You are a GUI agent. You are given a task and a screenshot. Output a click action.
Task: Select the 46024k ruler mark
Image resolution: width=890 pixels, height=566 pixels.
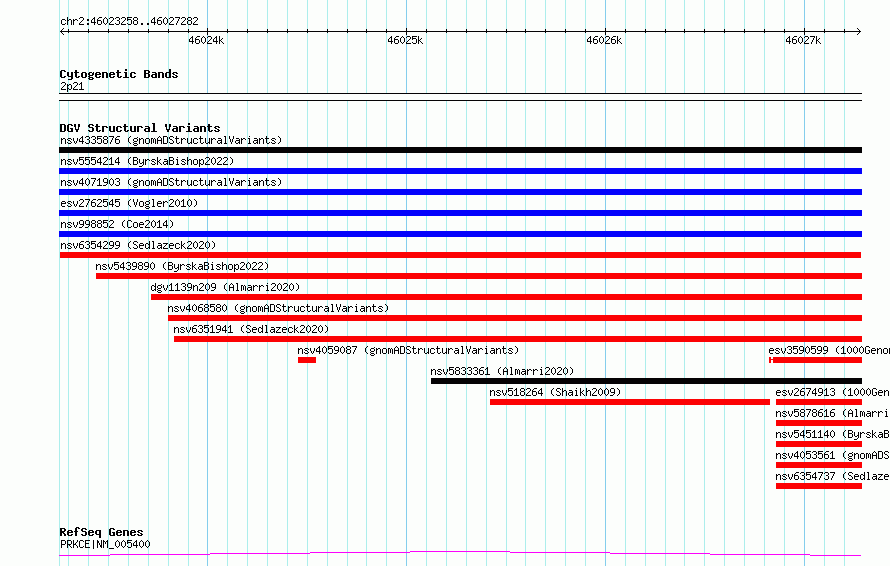pos(206,40)
